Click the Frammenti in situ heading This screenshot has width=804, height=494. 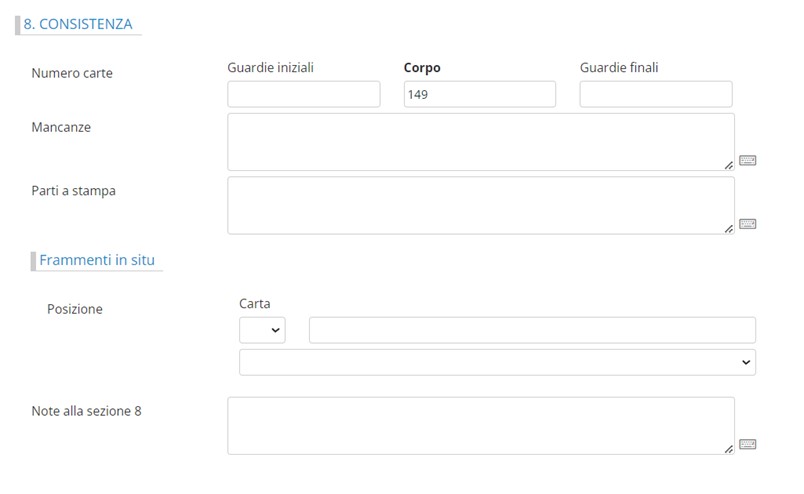(97, 260)
